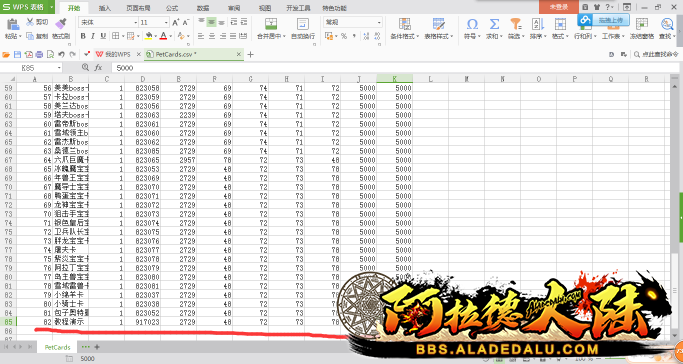Open the Filter funnel tool
The image size is (683, 364).
point(516,24)
